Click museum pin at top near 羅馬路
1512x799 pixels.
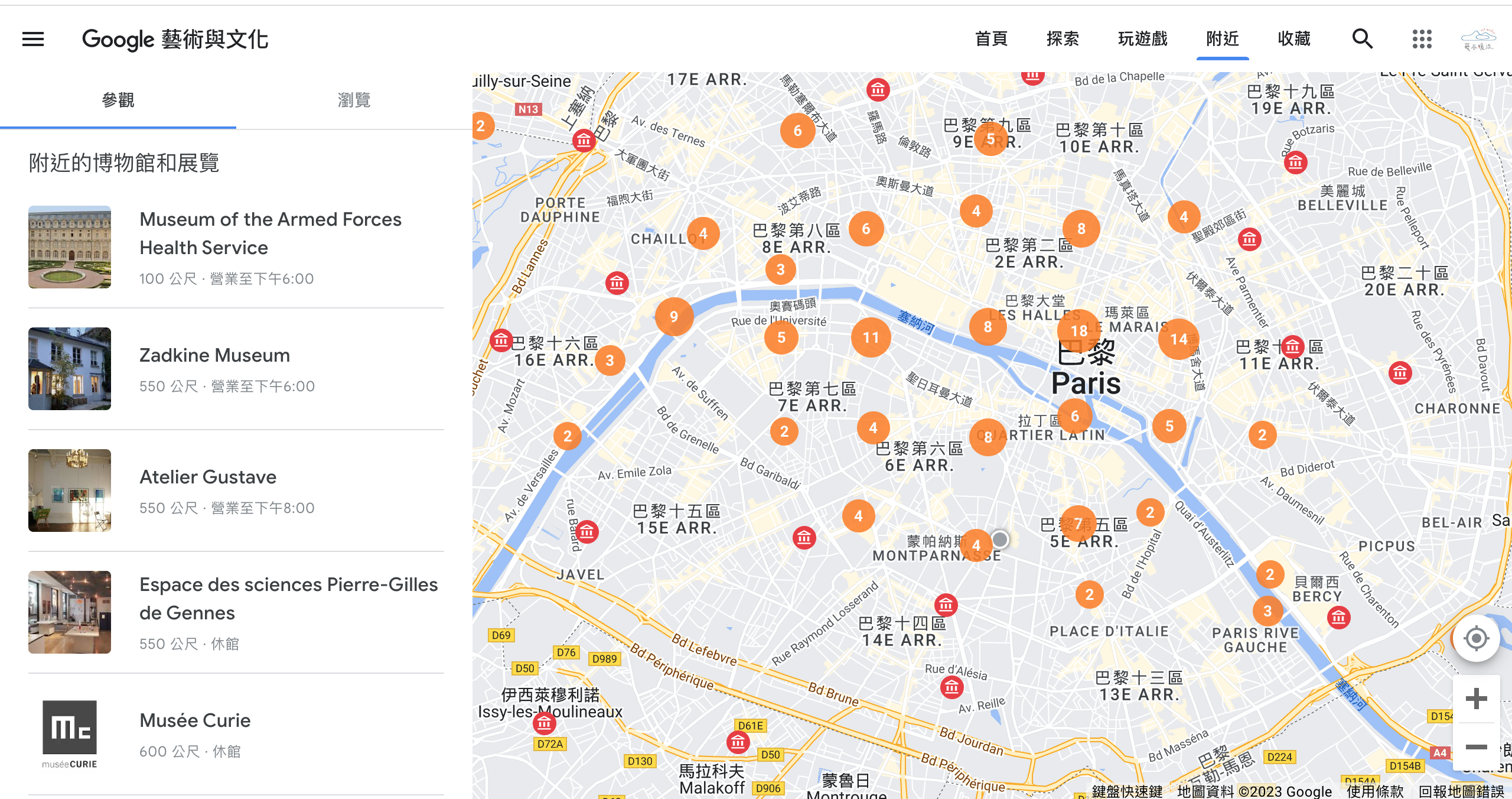(878, 90)
